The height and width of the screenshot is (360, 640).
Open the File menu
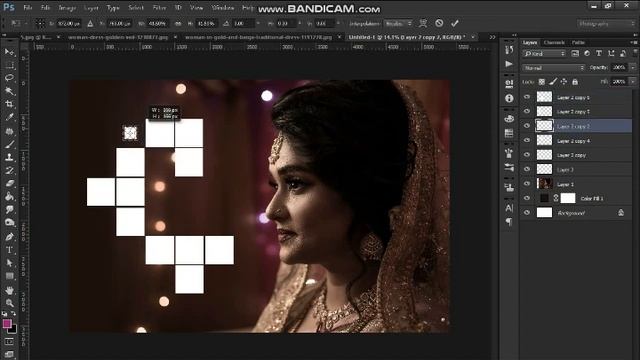(27, 8)
